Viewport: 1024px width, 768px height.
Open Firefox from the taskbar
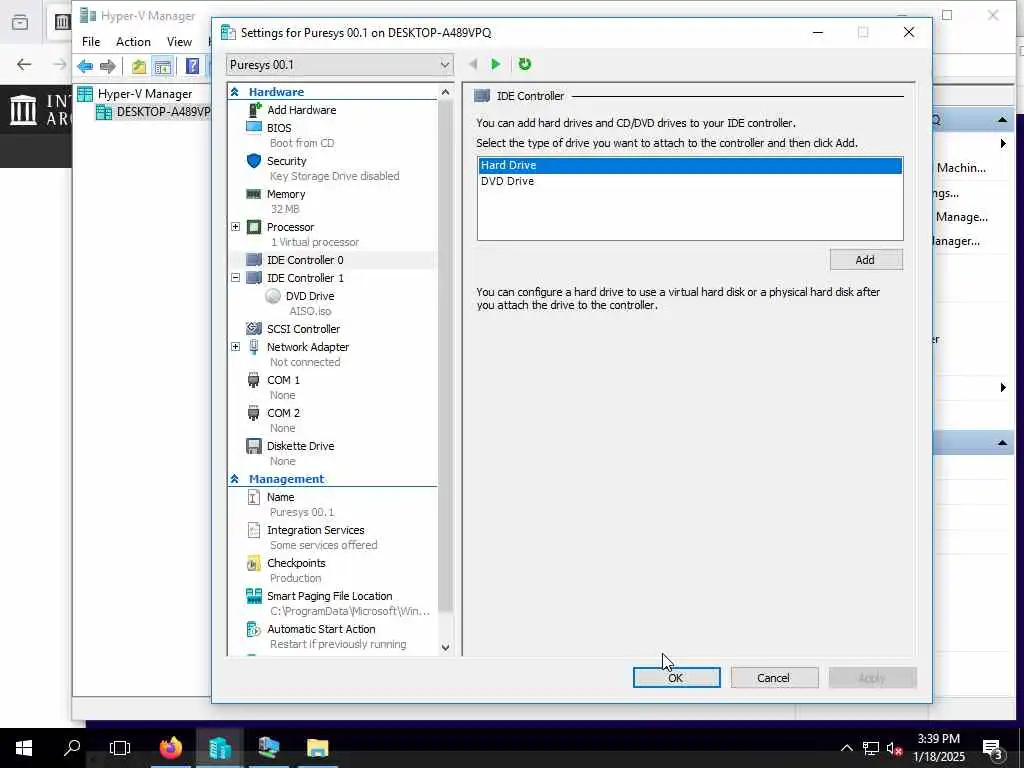(x=171, y=748)
